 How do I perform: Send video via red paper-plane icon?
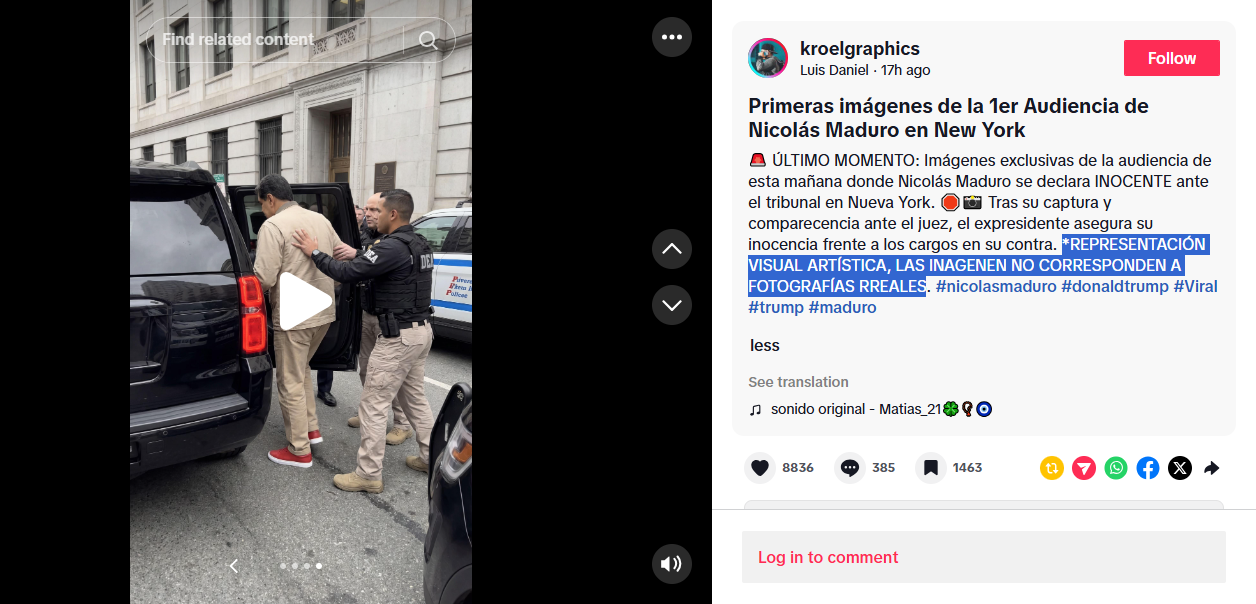pos(1084,468)
